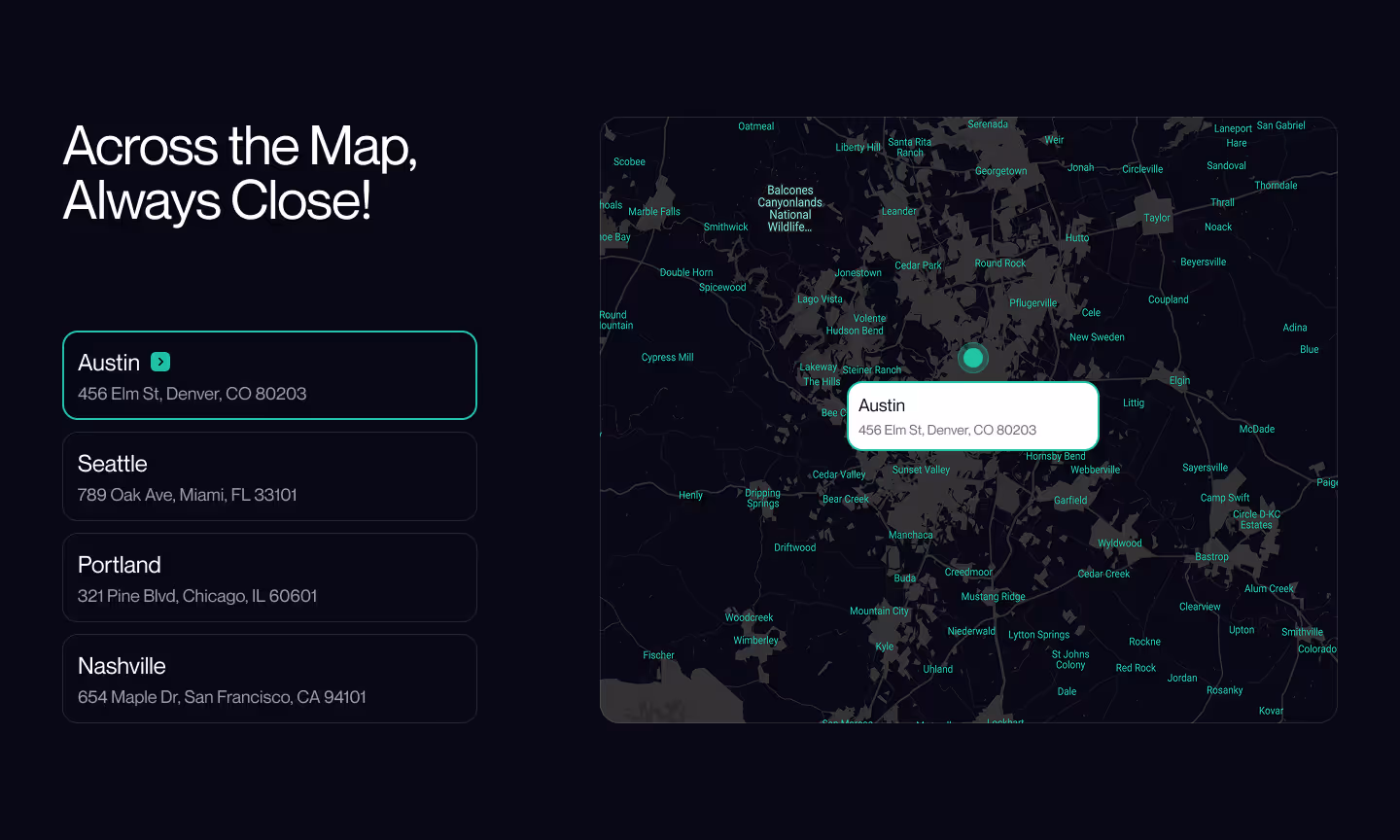Click the Taylor map label
The height and width of the screenshot is (840, 1400).
point(1157,218)
